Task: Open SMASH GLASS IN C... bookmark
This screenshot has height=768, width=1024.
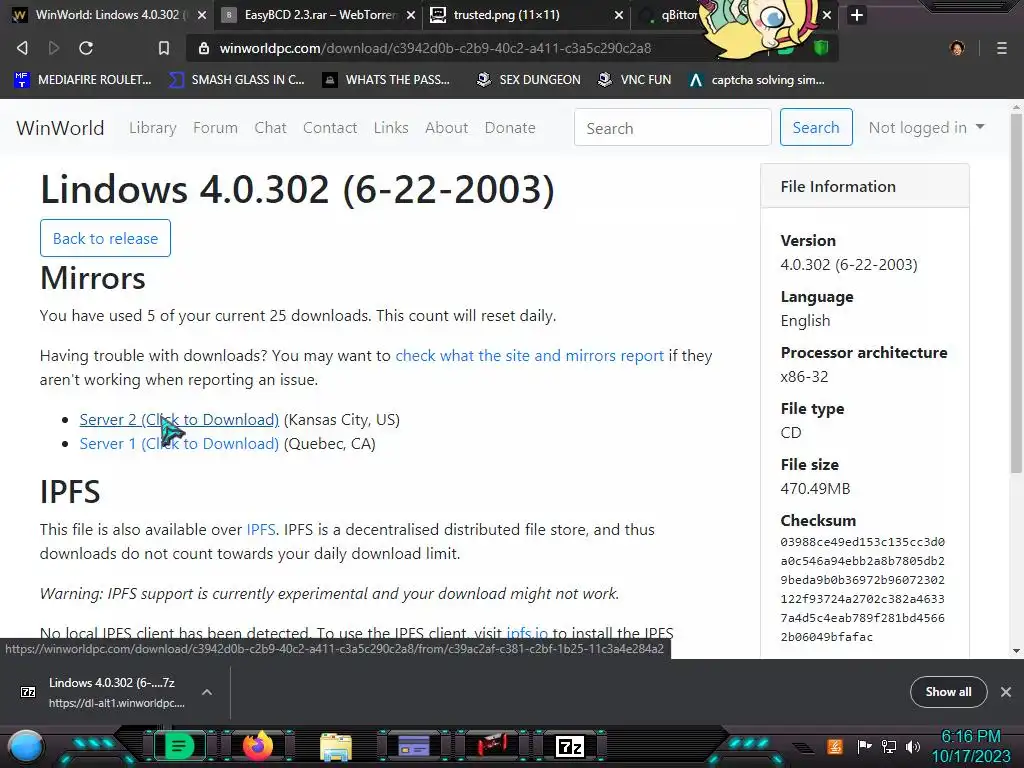Action: point(236,80)
